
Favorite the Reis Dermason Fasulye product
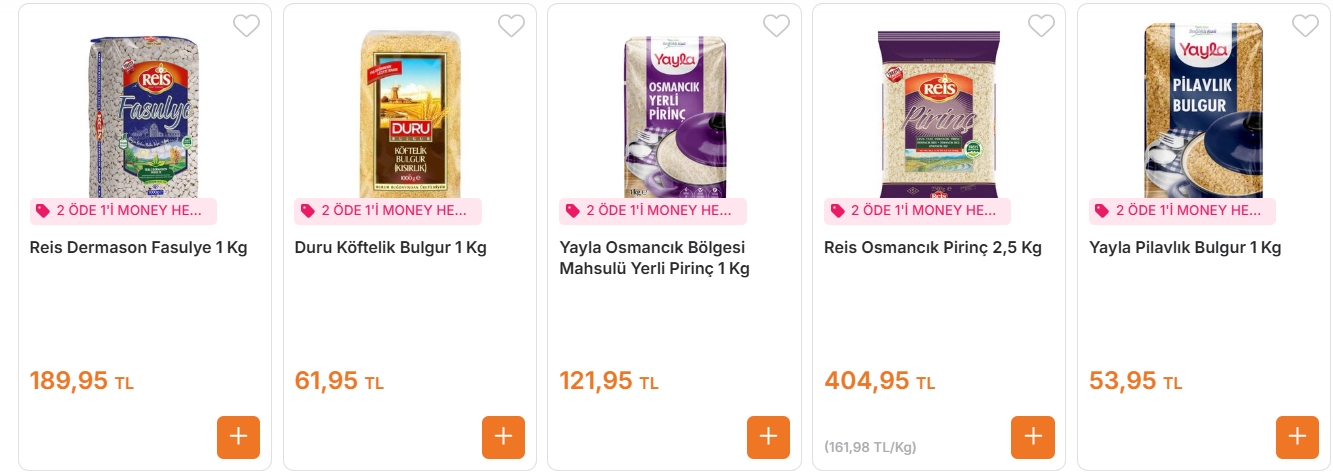246,26
